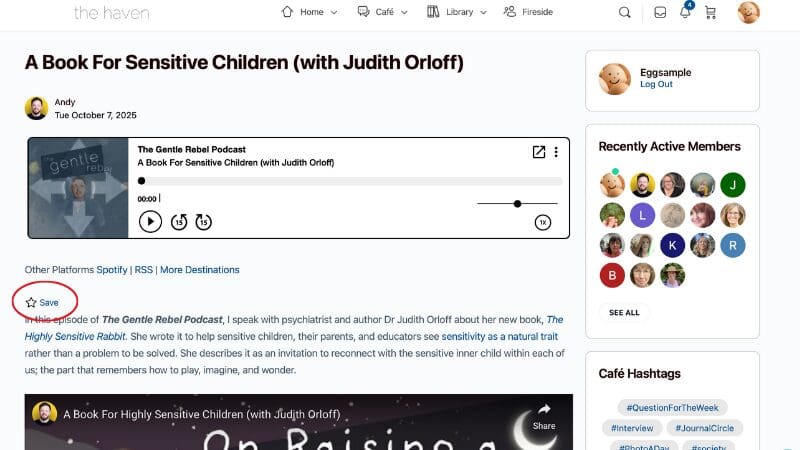Open podcast player in new window
This screenshot has height=450, width=800.
(539, 152)
